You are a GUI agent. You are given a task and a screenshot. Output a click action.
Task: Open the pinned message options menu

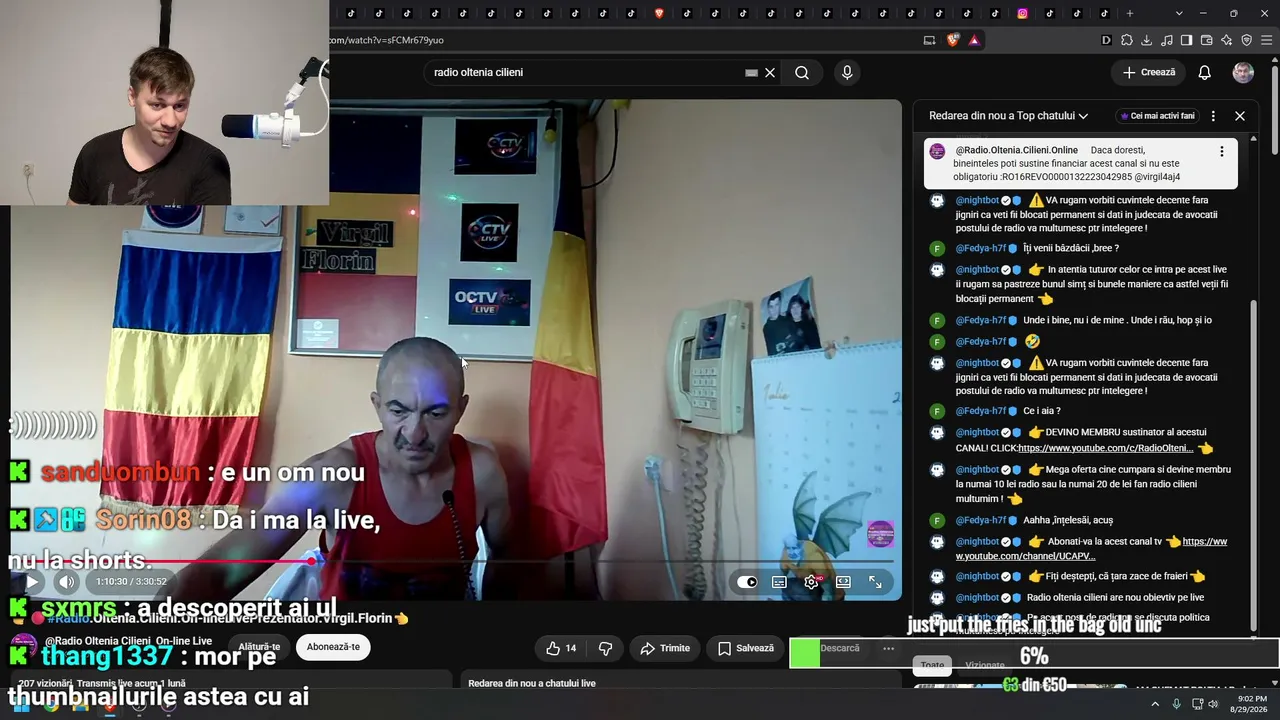[1221, 151]
